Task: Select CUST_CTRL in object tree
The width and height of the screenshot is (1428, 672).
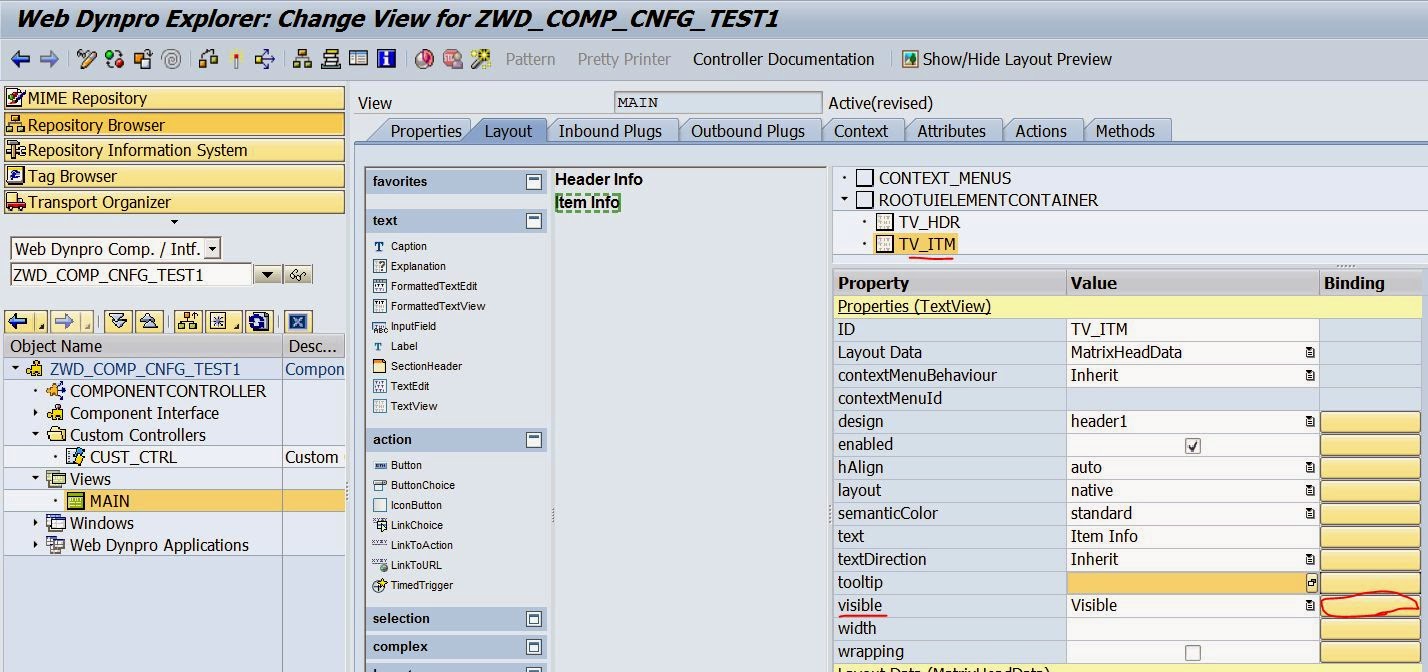Action: point(133,457)
